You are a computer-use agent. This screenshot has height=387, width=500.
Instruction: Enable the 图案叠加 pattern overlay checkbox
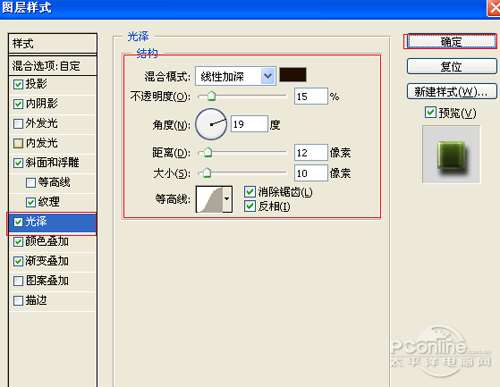click(18, 281)
